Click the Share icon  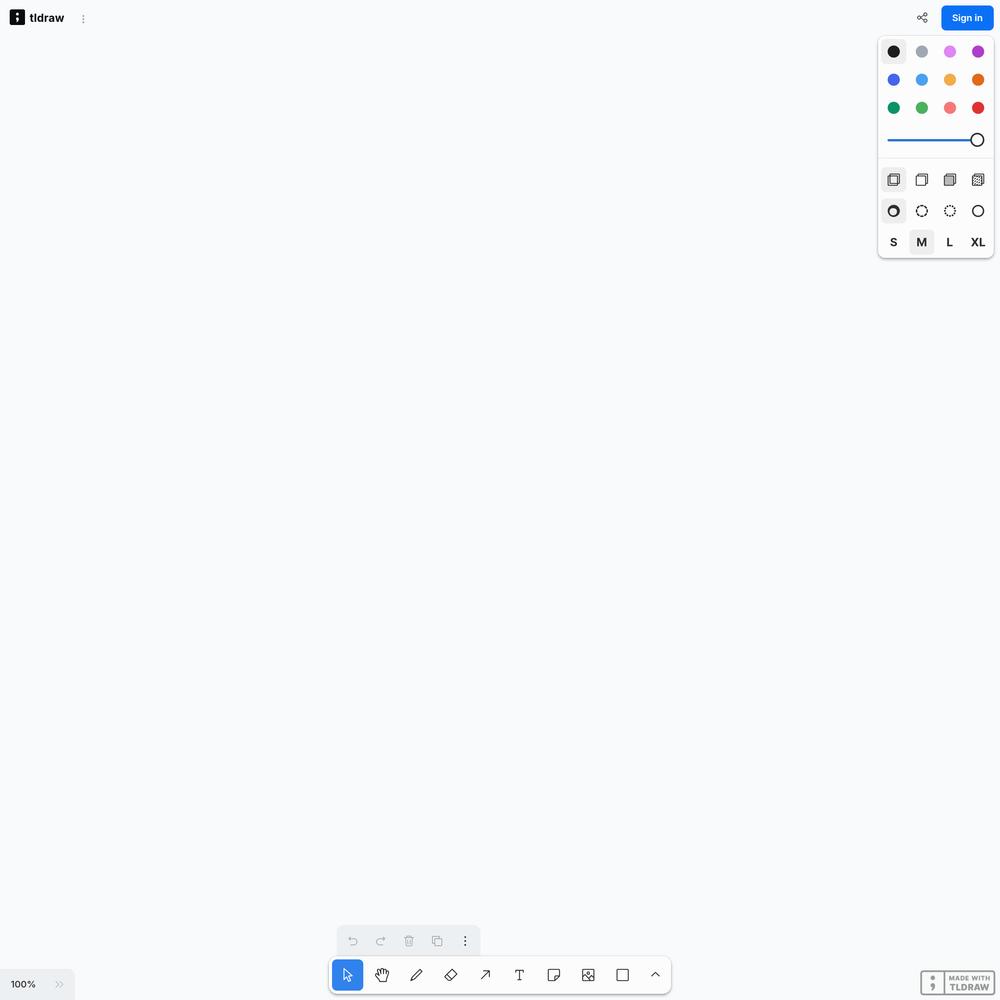pos(922,18)
